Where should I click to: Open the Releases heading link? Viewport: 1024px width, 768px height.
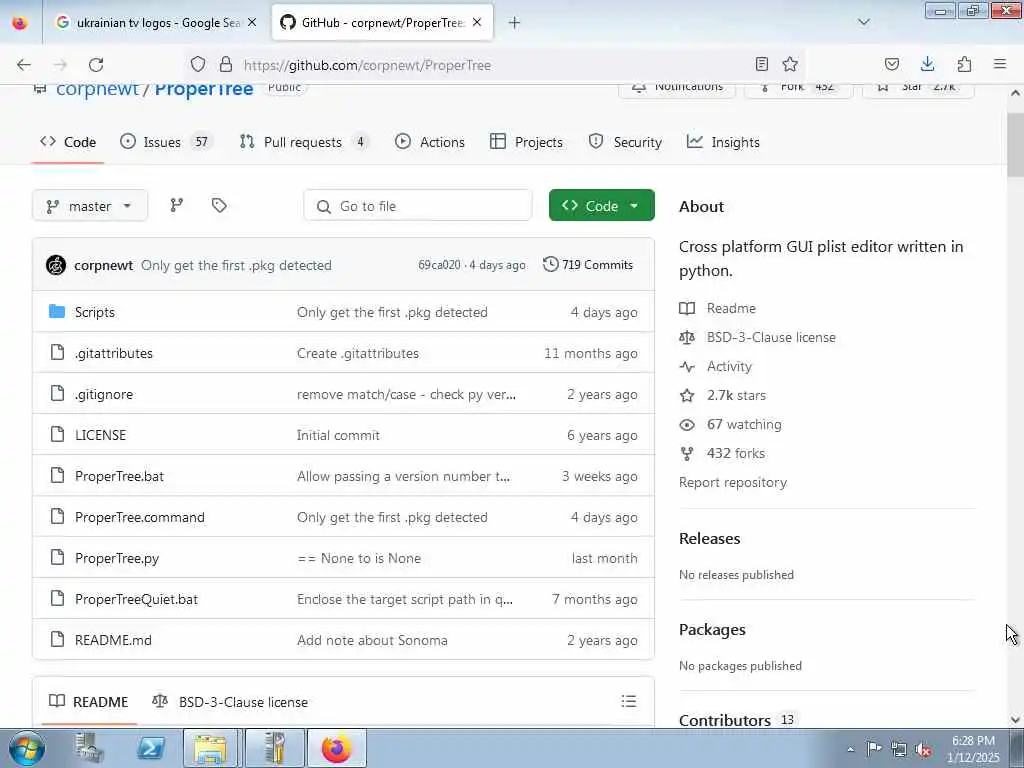tap(710, 539)
